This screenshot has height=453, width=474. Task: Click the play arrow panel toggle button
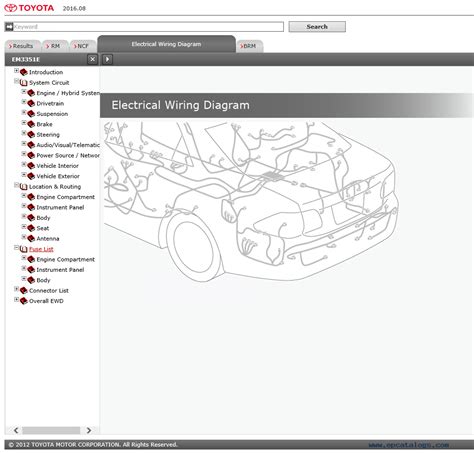[107, 59]
